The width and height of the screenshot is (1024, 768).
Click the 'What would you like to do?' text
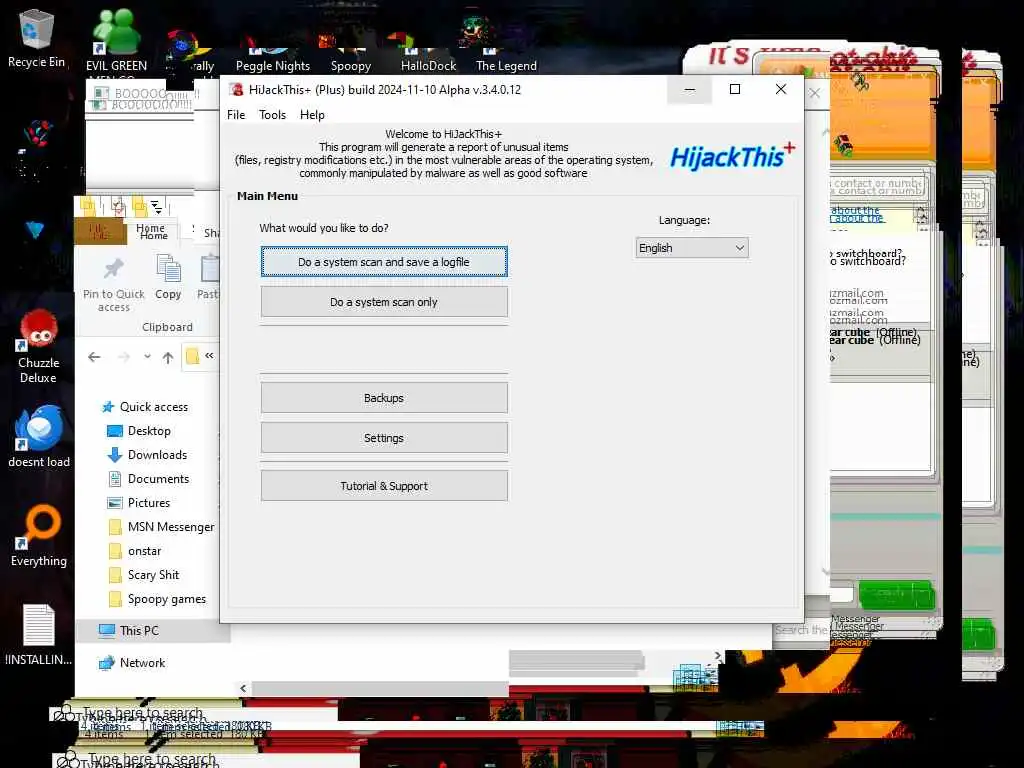click(324, 228)
